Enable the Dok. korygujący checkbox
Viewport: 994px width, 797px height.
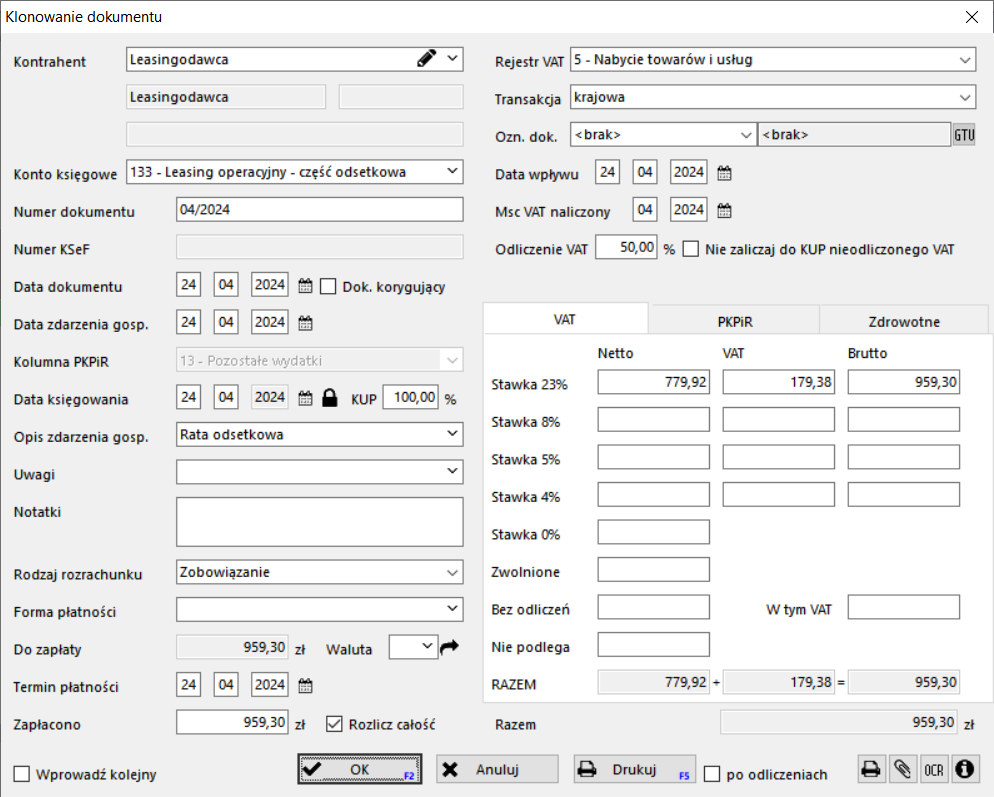(328, 286)
